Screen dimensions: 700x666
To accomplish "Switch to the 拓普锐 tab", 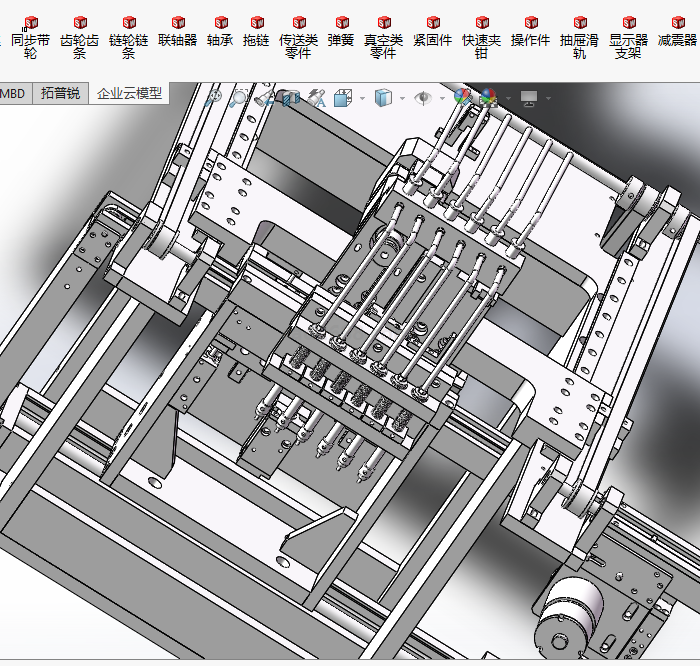I will tap(60, 93).
